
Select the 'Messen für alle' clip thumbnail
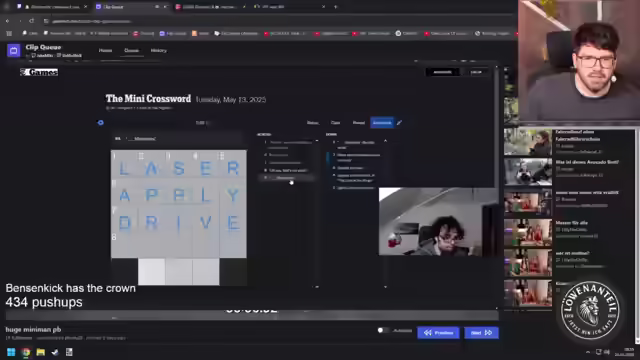528,232
